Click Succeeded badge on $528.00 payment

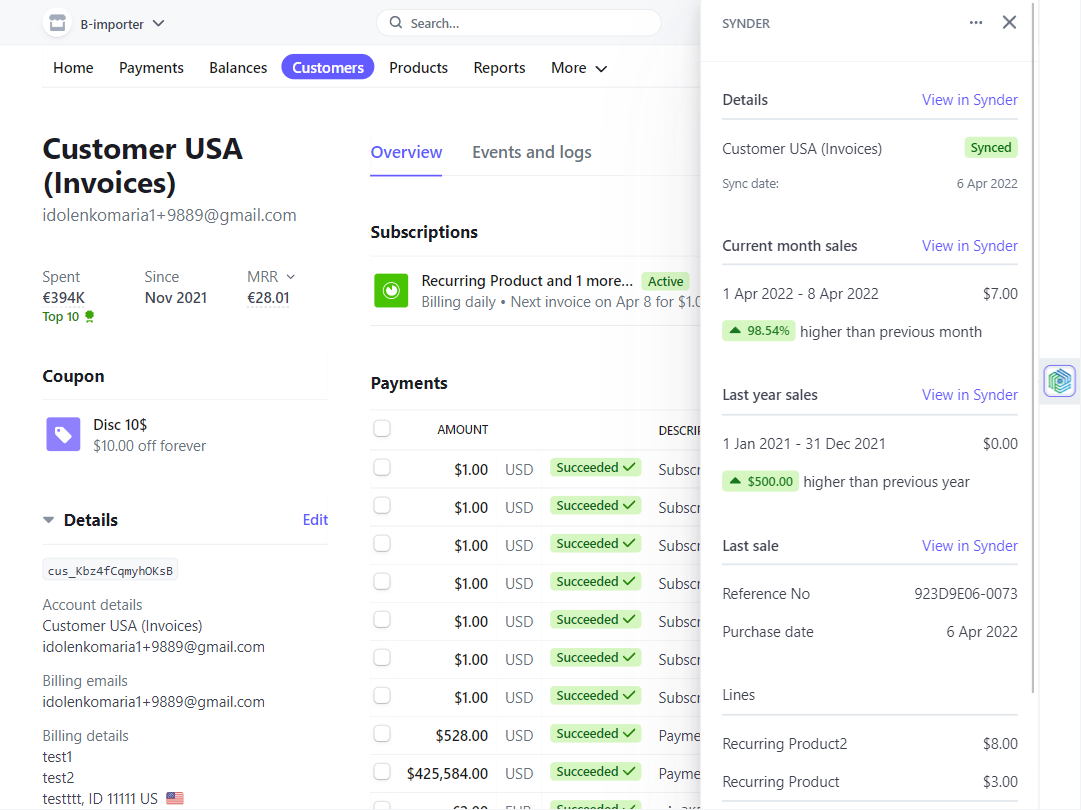point(596,733)
